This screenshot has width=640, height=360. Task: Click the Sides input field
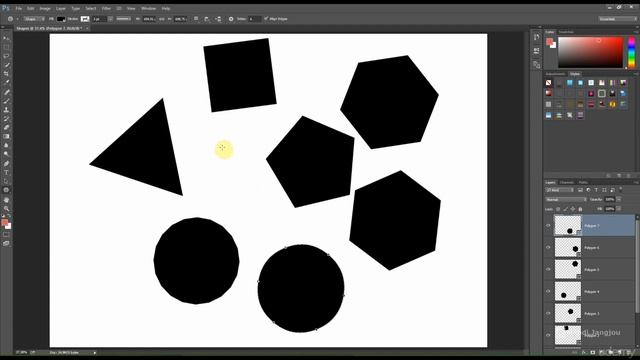click(x=255, y=19)
